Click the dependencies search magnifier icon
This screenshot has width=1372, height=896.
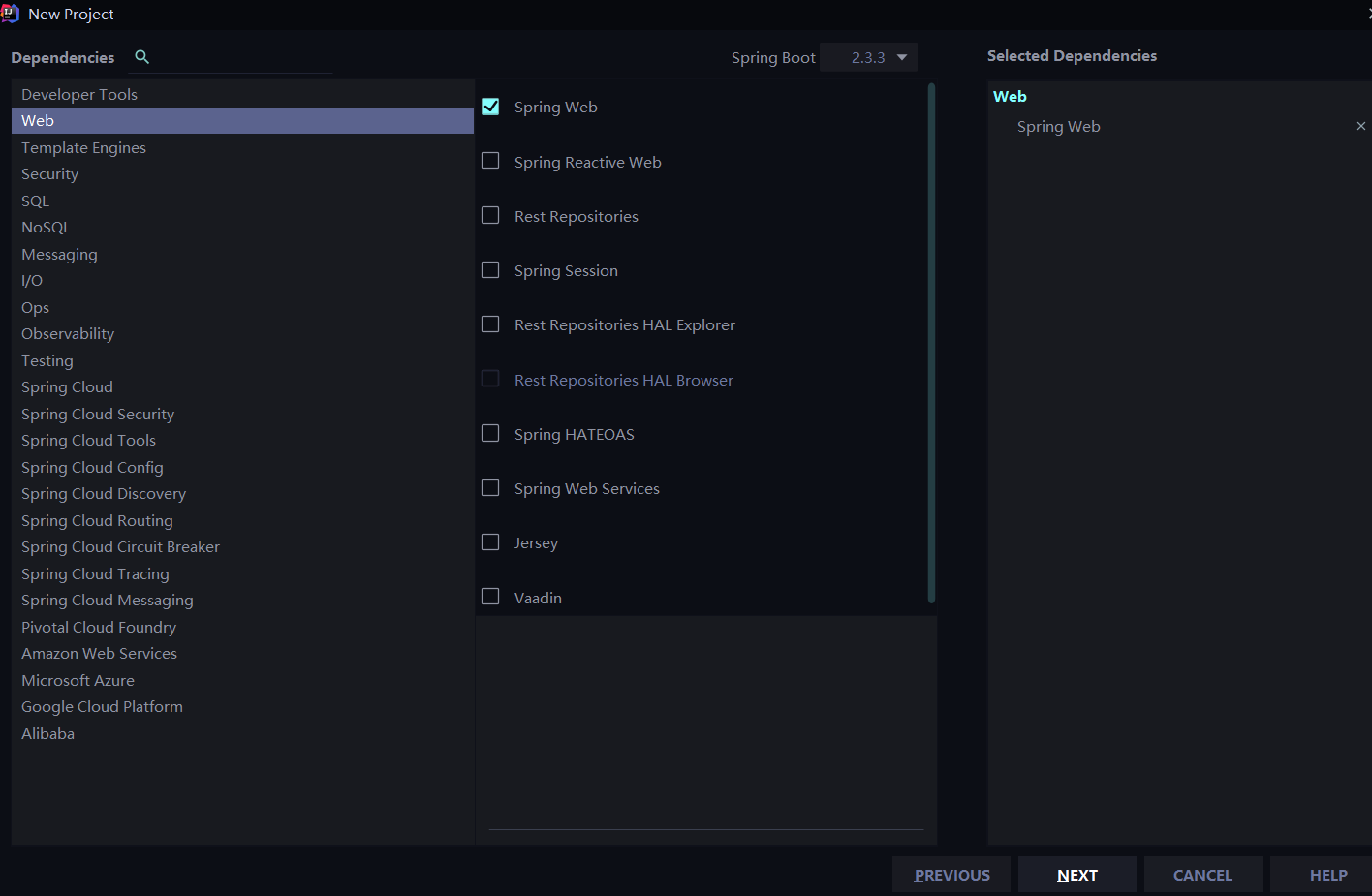142,57
